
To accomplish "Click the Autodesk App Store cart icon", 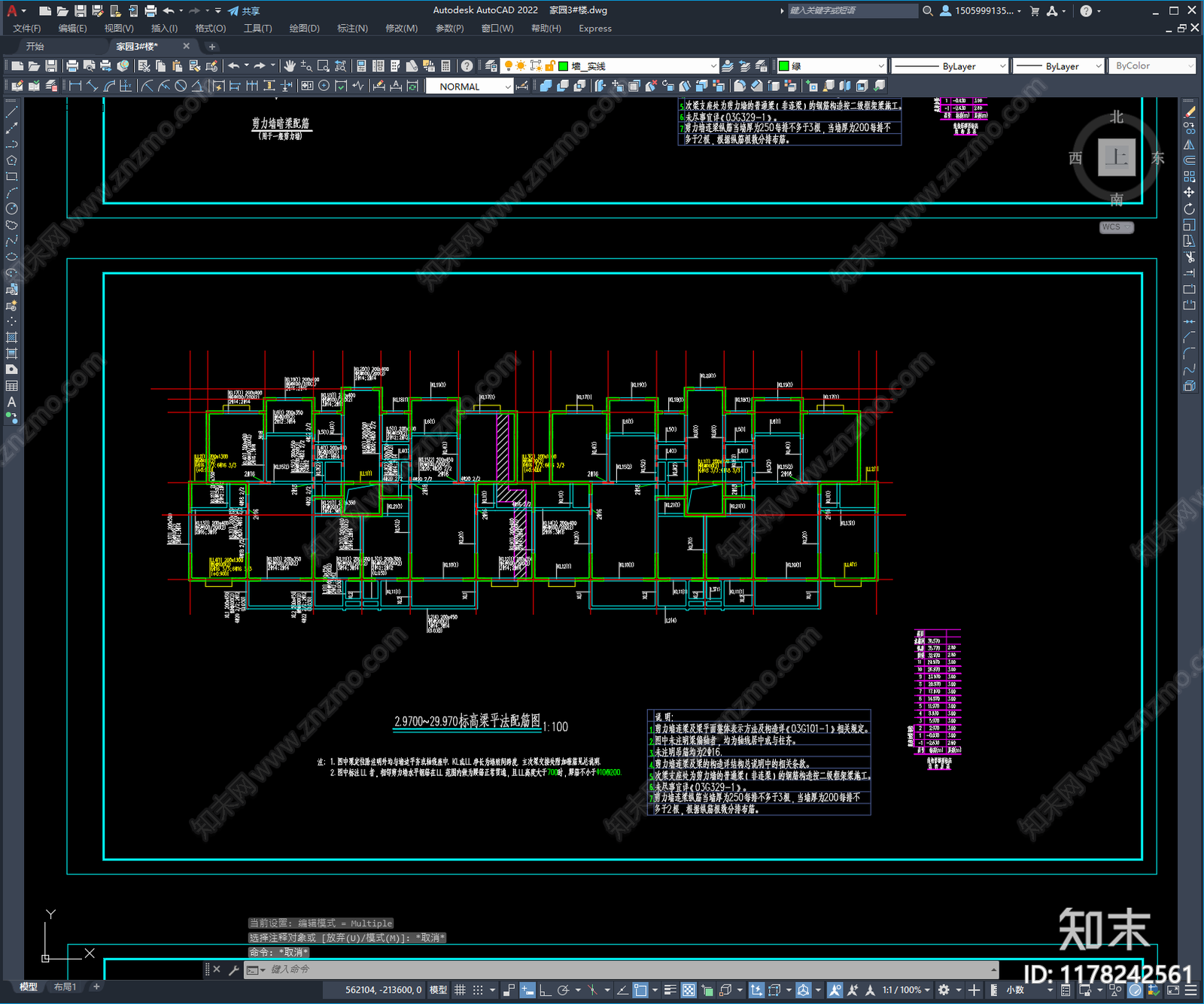I will point(1035,11).
